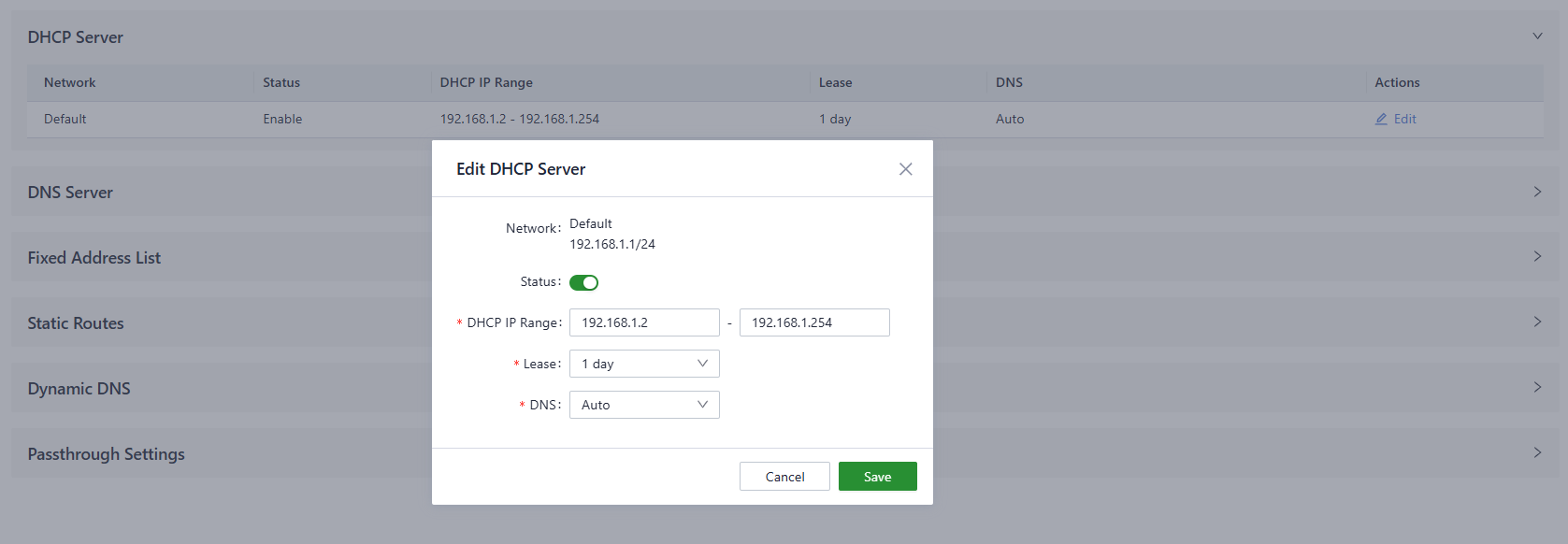Expand the Dynamic DNS section chevron
The width and height of the screenshot is (1568, 544).
click(x=1537, y=387)
